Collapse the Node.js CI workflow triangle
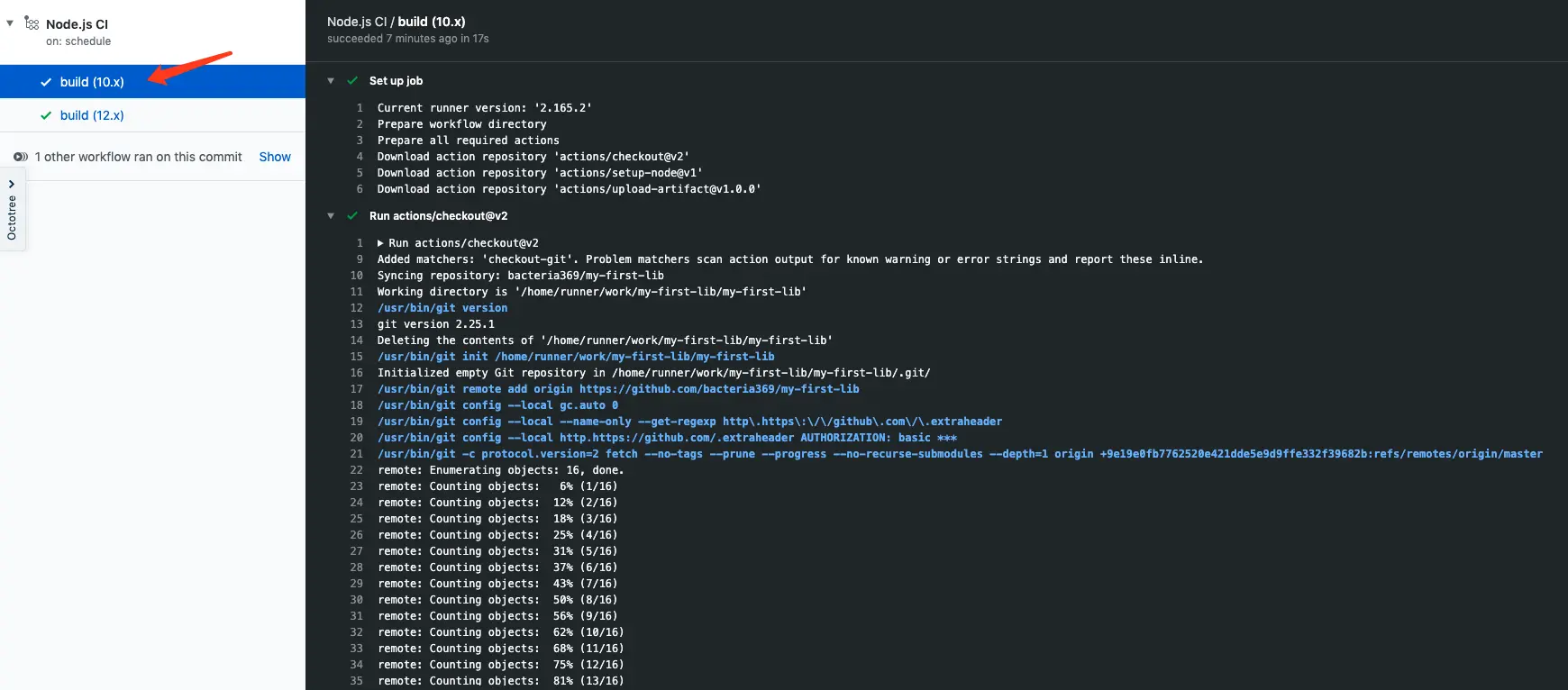 [x=10, y=23]
